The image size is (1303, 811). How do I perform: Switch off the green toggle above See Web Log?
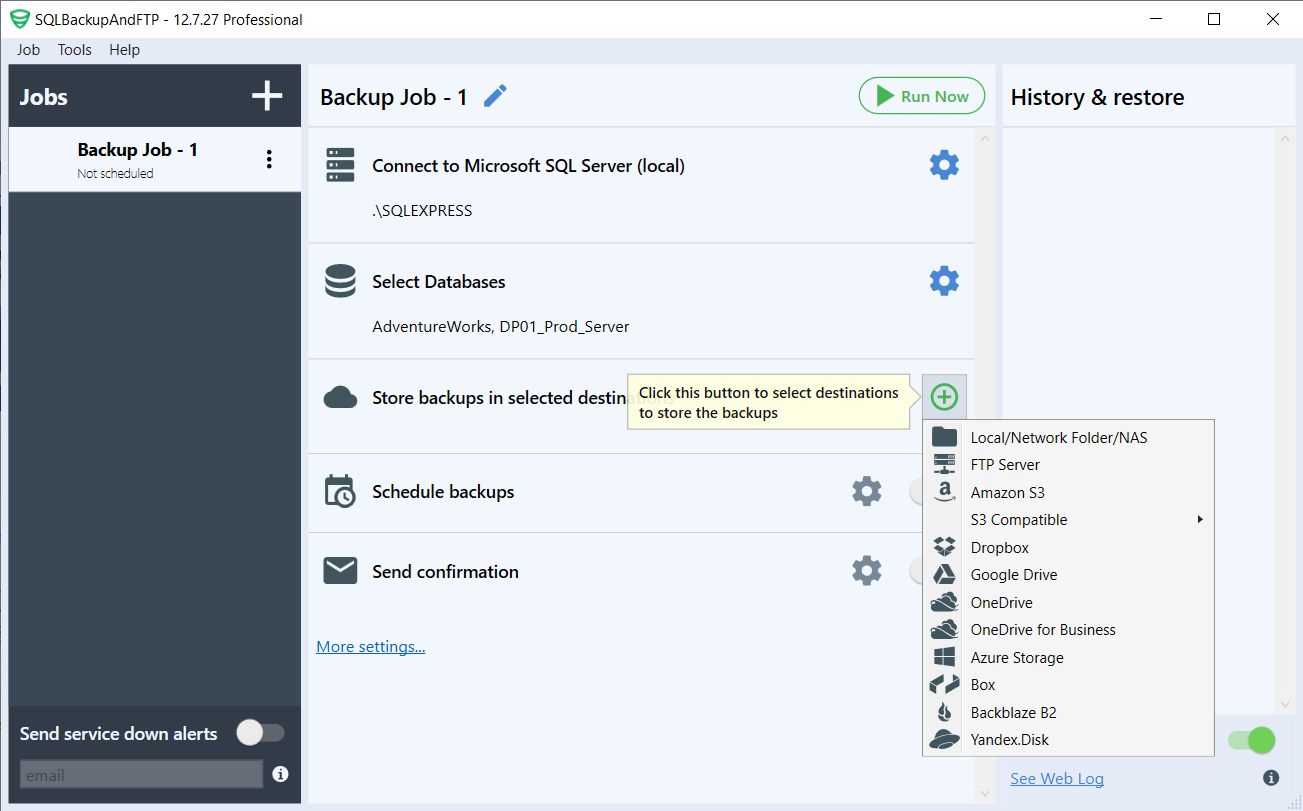(x=1250, y=740)
